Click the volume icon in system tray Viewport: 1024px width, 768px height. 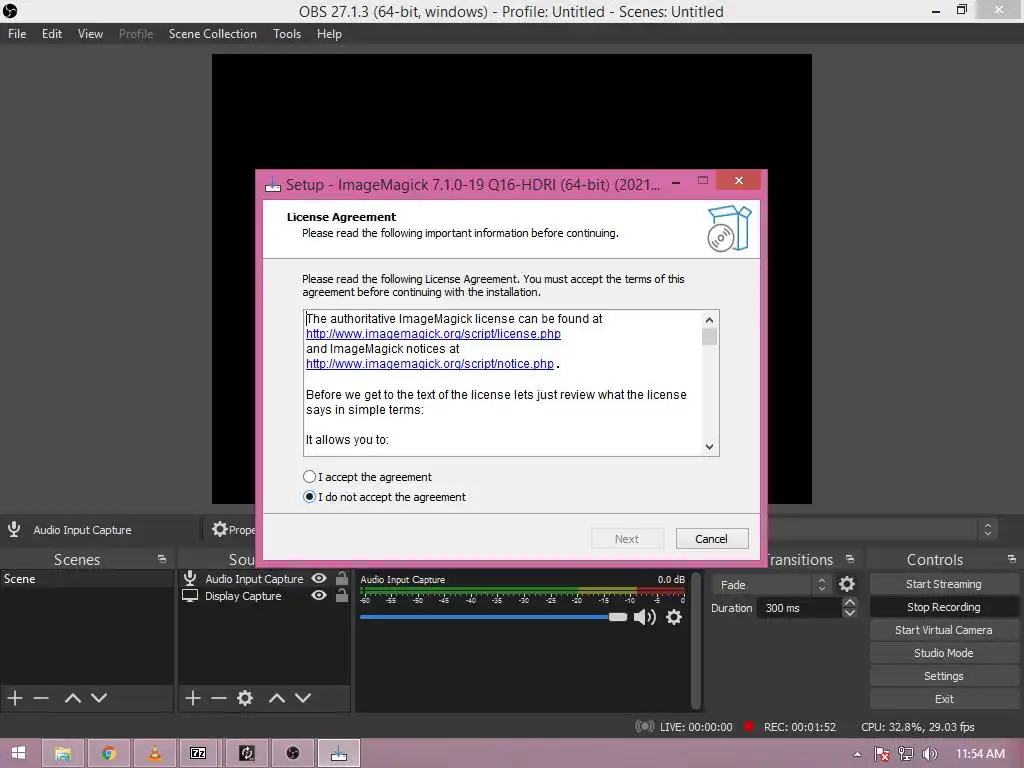(930, 754)
